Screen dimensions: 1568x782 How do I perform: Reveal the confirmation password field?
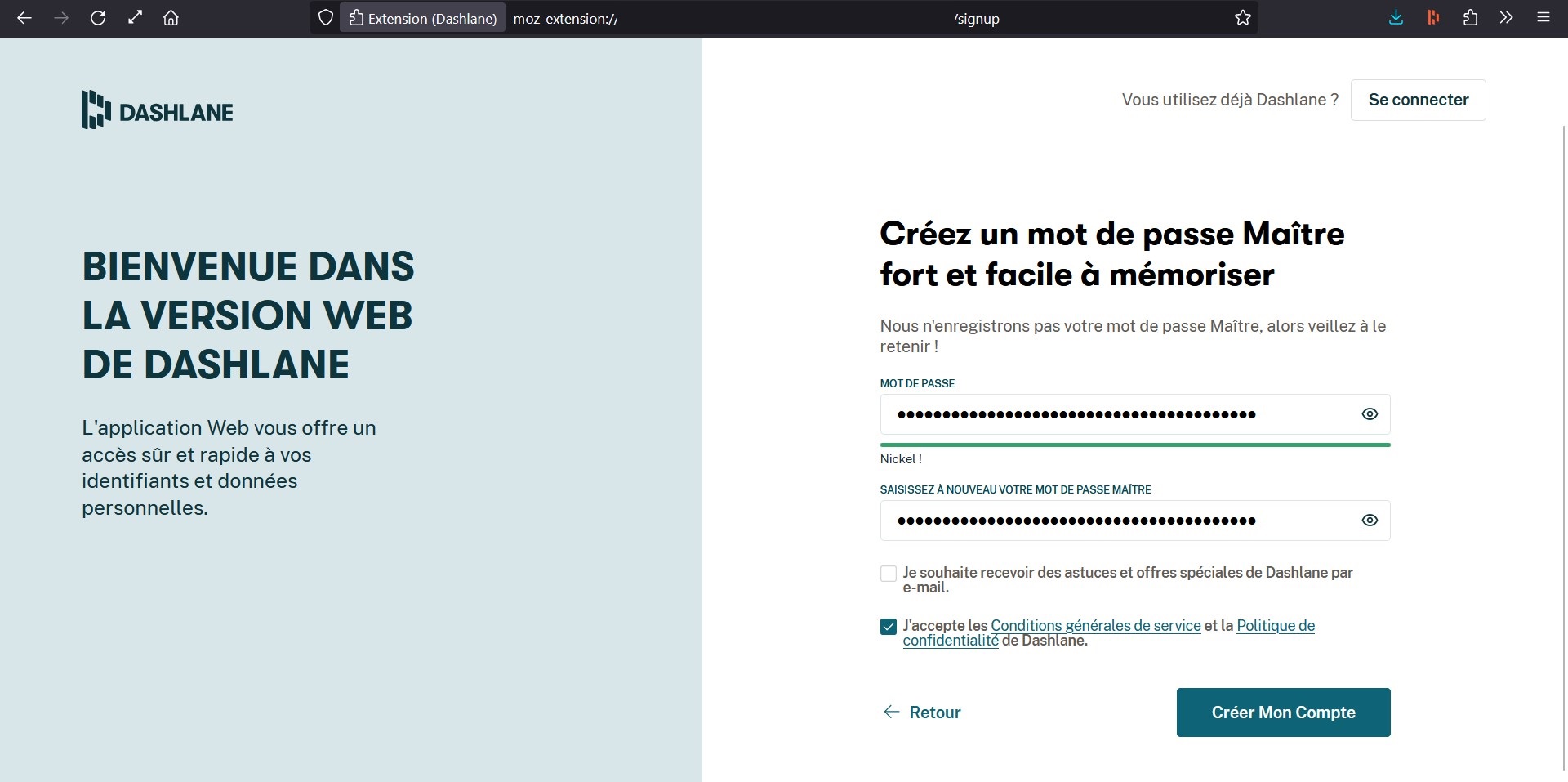coord(1370,521)
